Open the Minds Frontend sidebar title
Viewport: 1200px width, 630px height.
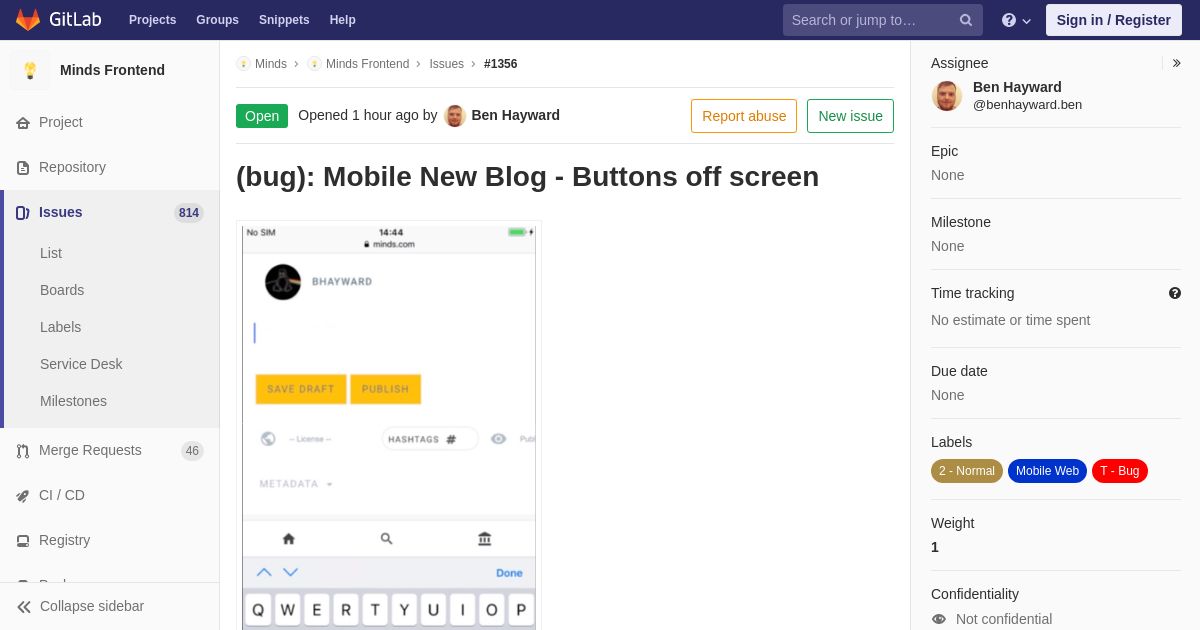point(112,70)
